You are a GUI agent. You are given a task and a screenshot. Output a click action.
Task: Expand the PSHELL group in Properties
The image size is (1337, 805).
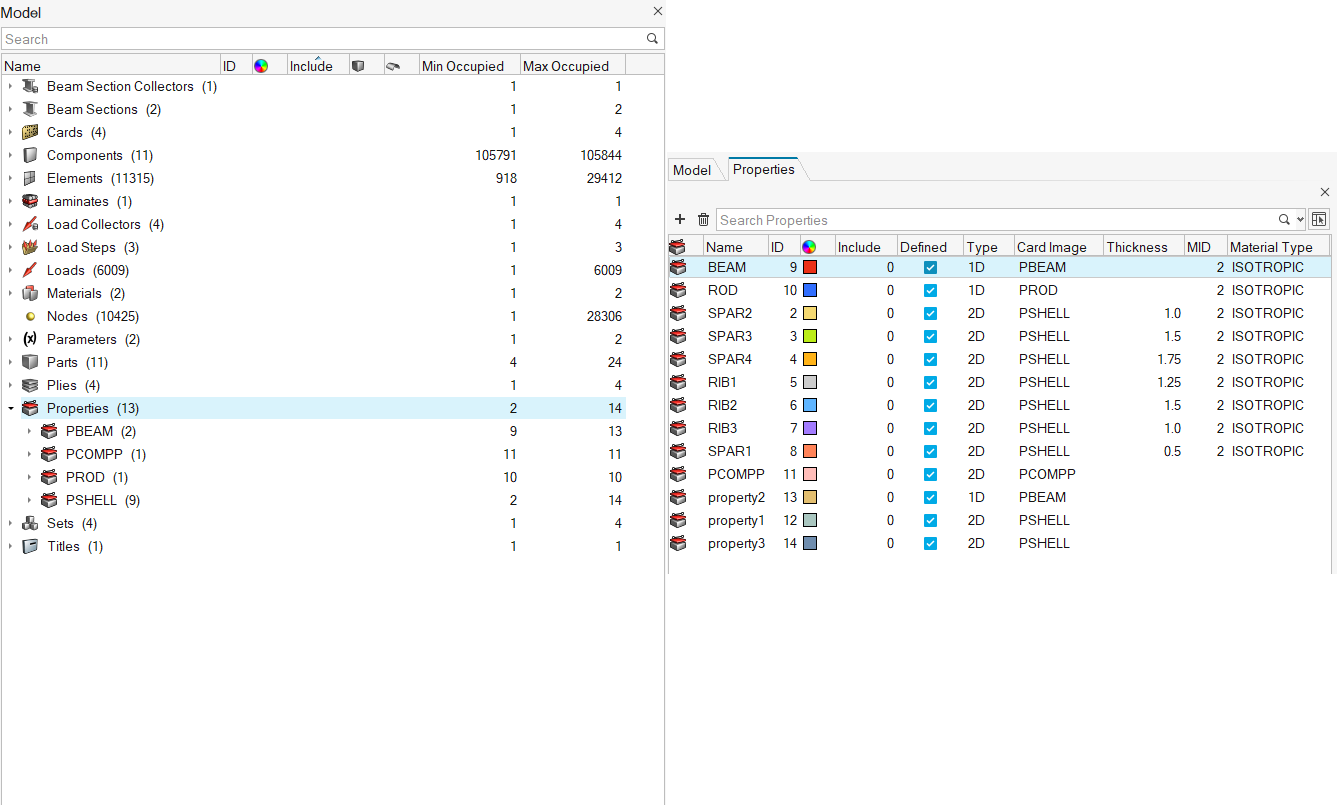[29, 501]
